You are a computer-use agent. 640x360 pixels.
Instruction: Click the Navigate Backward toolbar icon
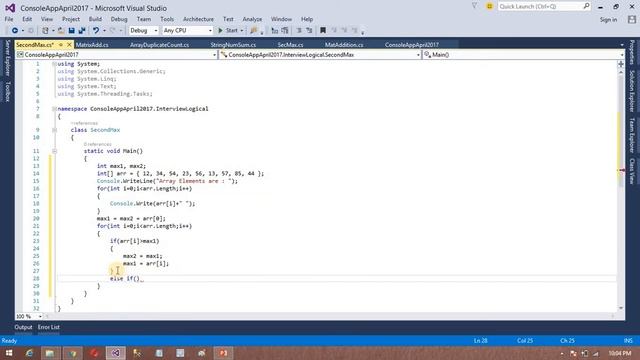click(x=15, y=31)
